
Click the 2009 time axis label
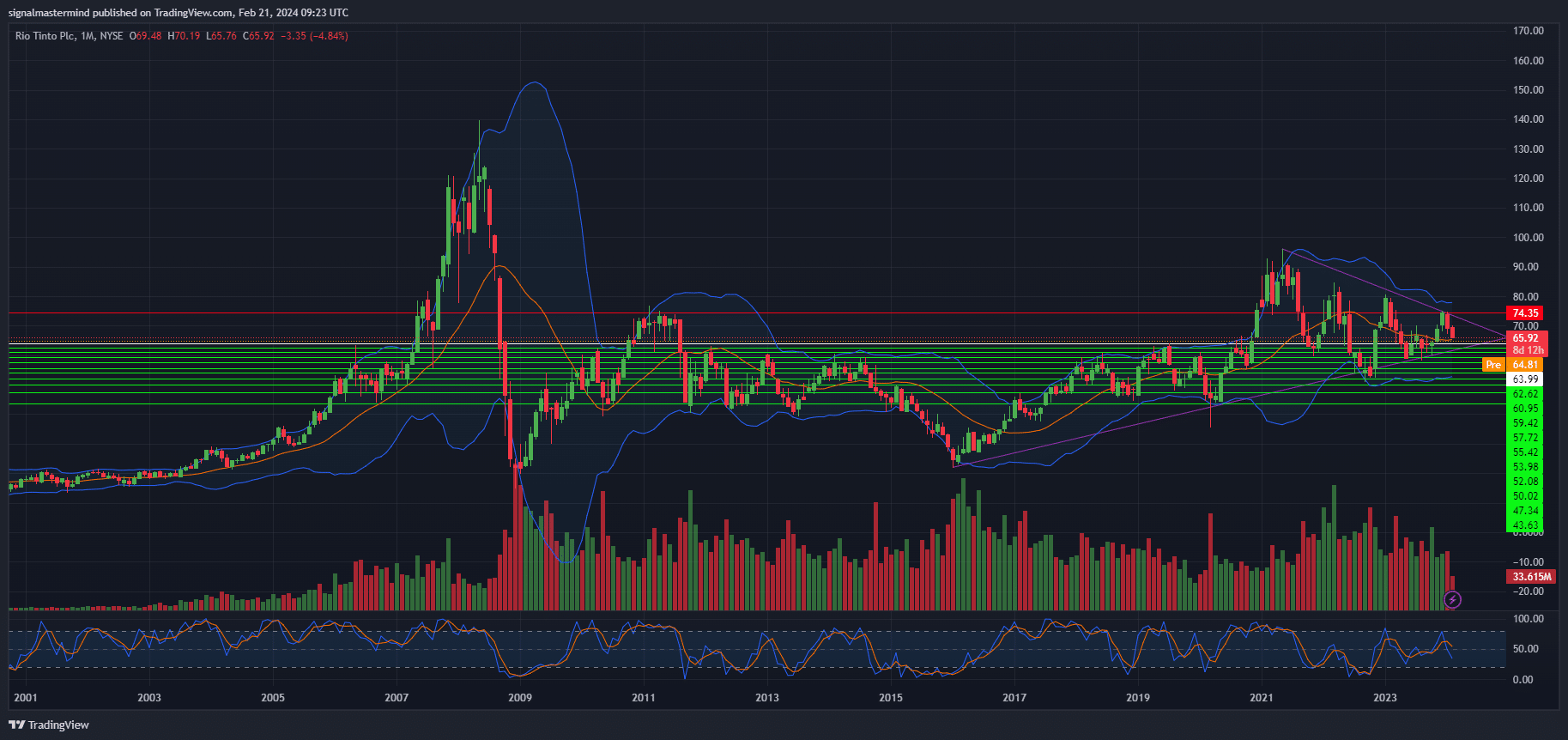coord(520,698)
